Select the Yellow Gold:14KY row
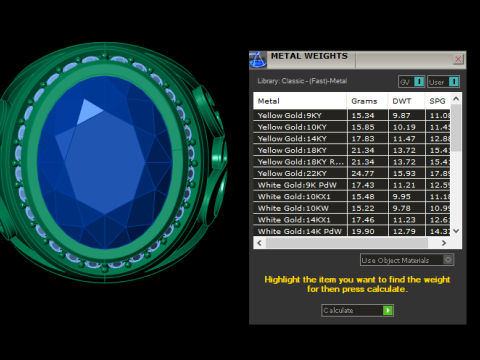The height and width of the screenshot is (360, 480). 352,139
